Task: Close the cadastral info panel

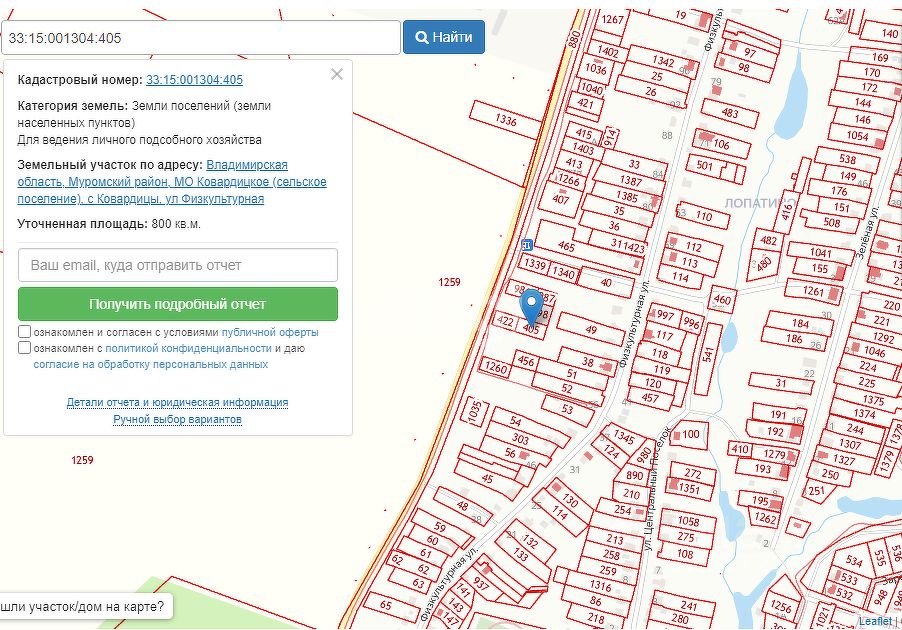Action: [337, 74]
